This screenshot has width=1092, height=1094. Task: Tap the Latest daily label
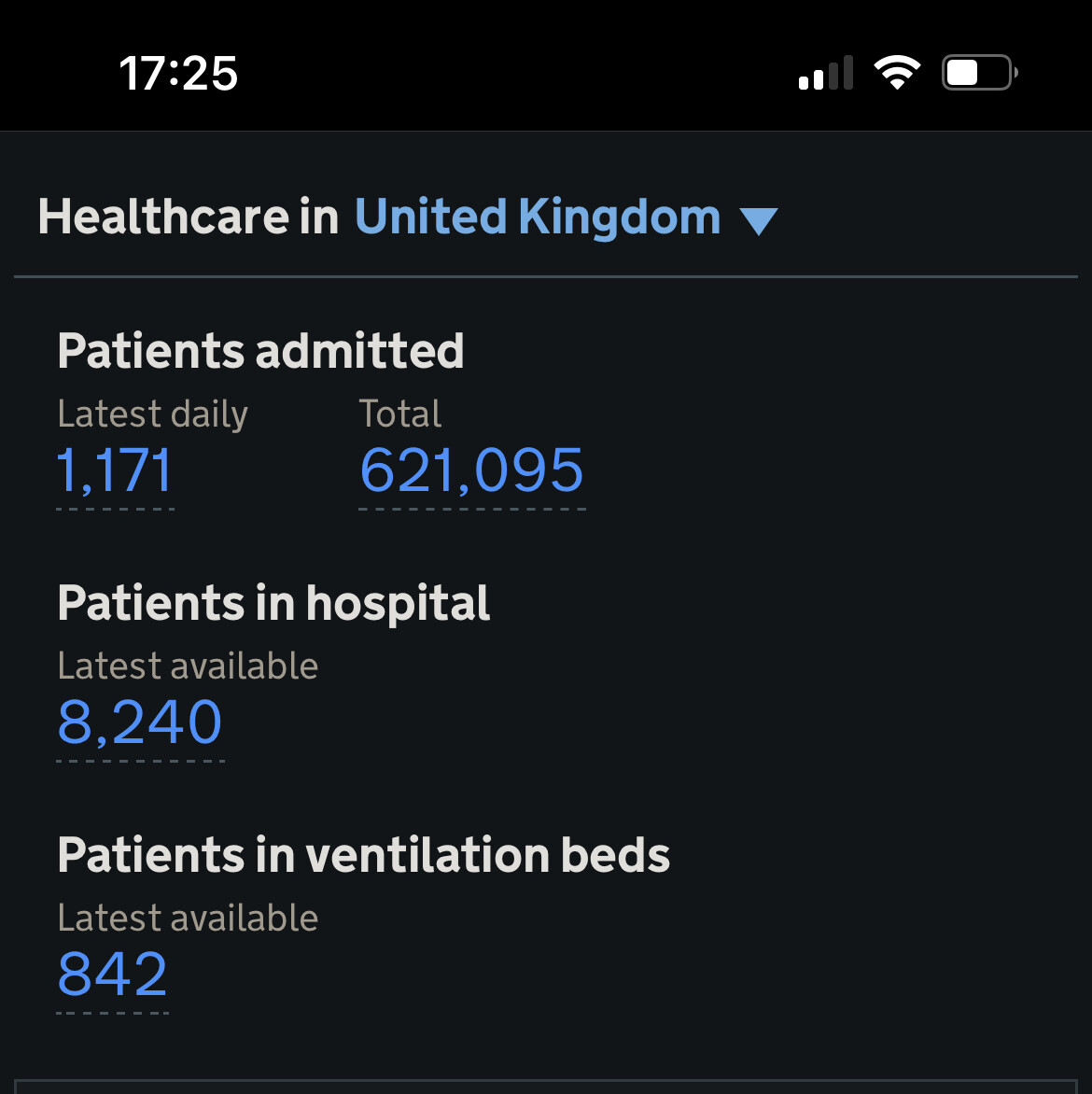pos(152,414)
